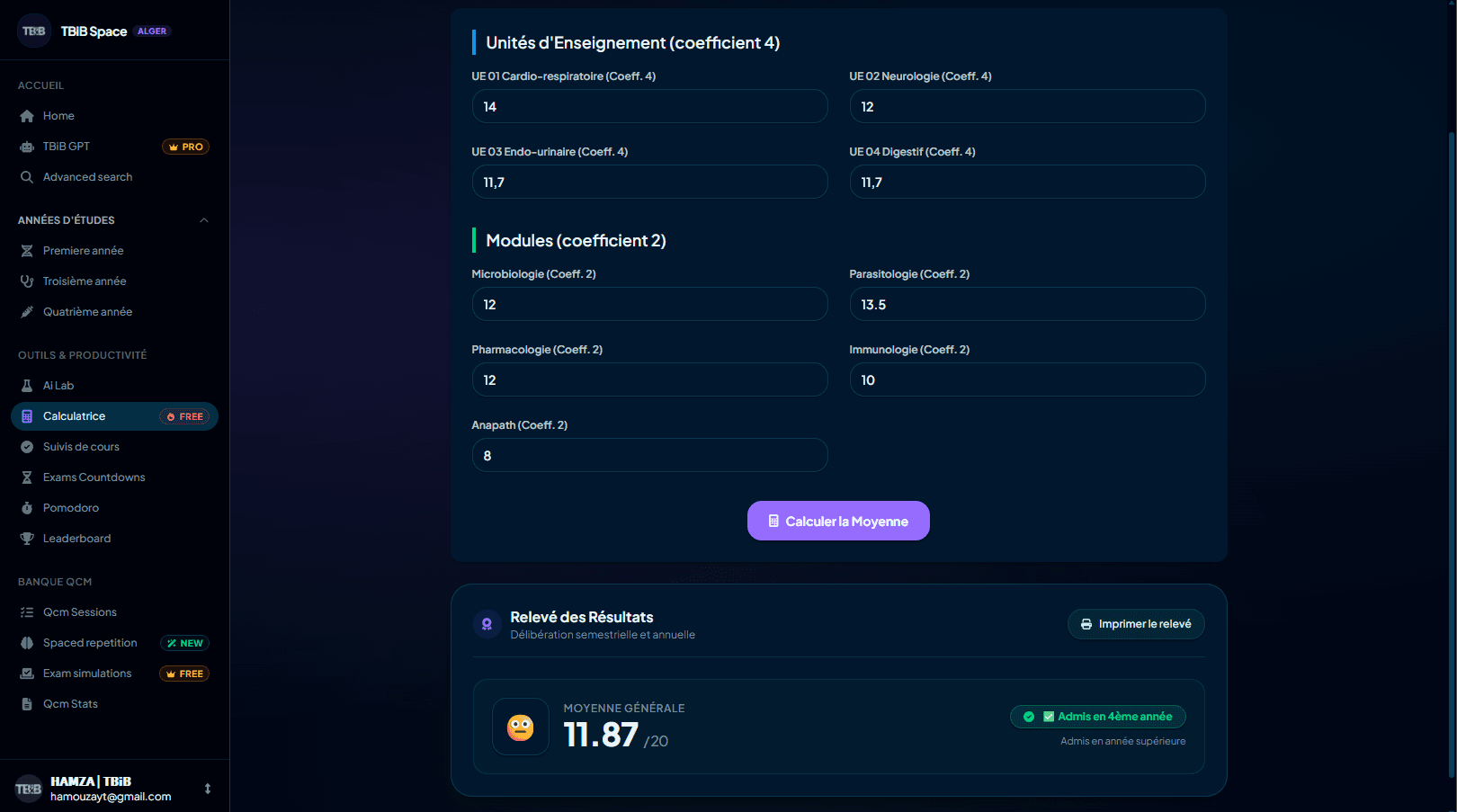This screenshot has width=1457, height=812.
Task: Go to Exam simulations menu entry
Action: click(x=114, y=674)
